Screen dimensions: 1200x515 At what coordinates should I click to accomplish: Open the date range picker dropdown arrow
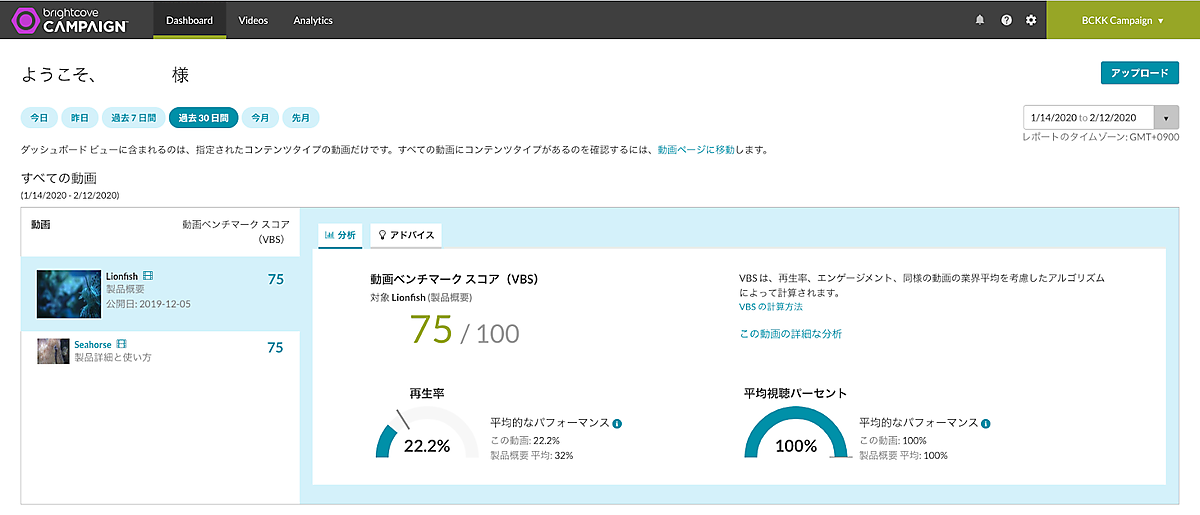(1167, 117)
